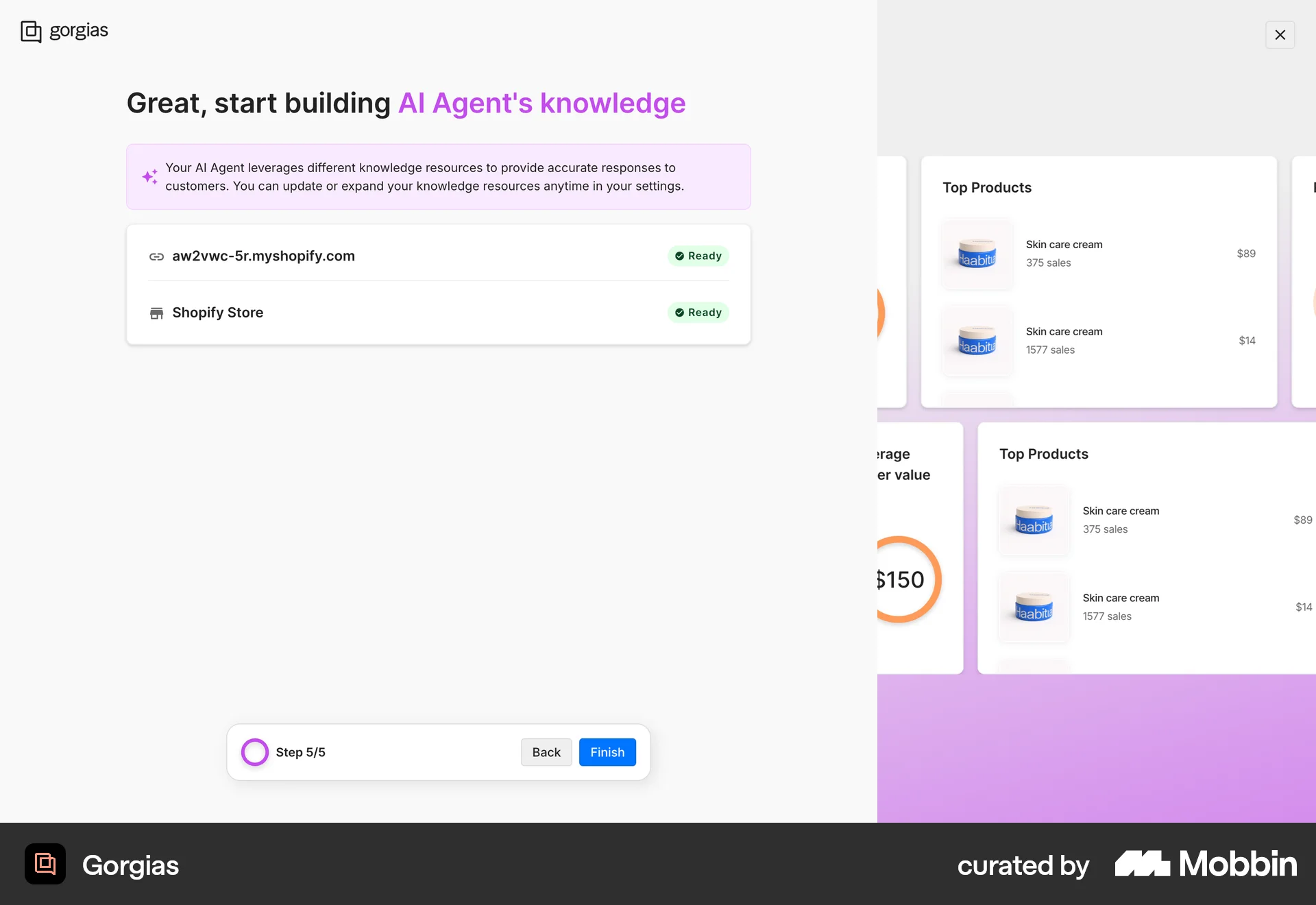Open the purple knowledge resources info panel
1316x905 pixels.
[439, 177]
